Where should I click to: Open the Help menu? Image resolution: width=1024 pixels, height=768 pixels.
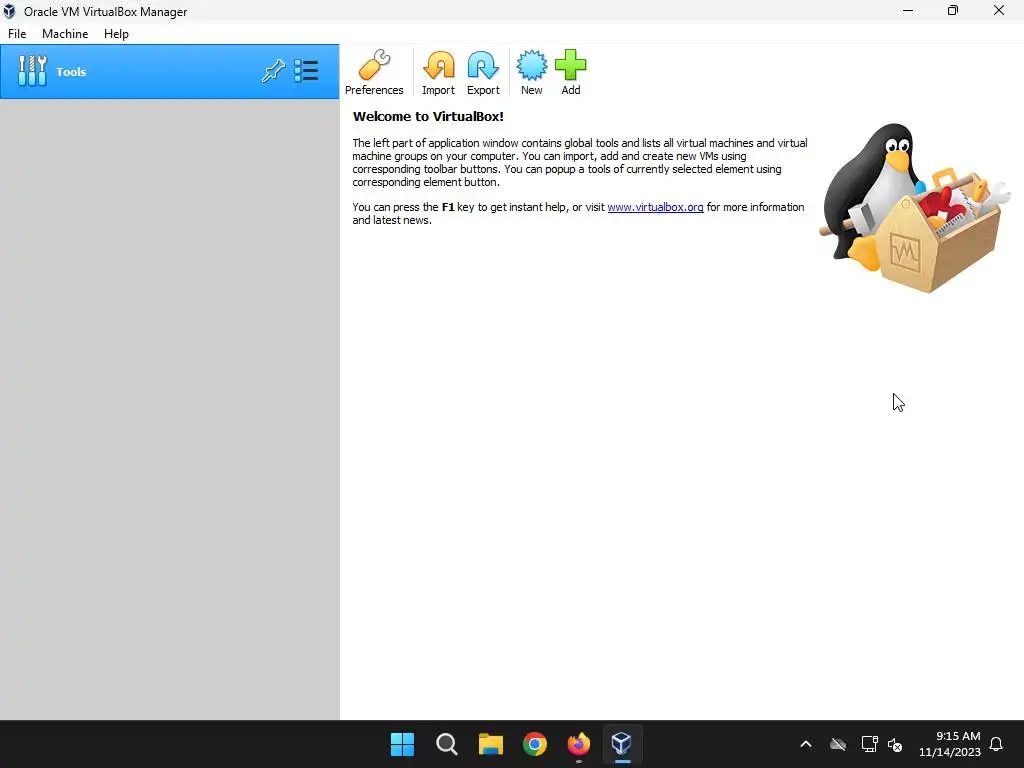pyautogui.click(x=116, y=34)
